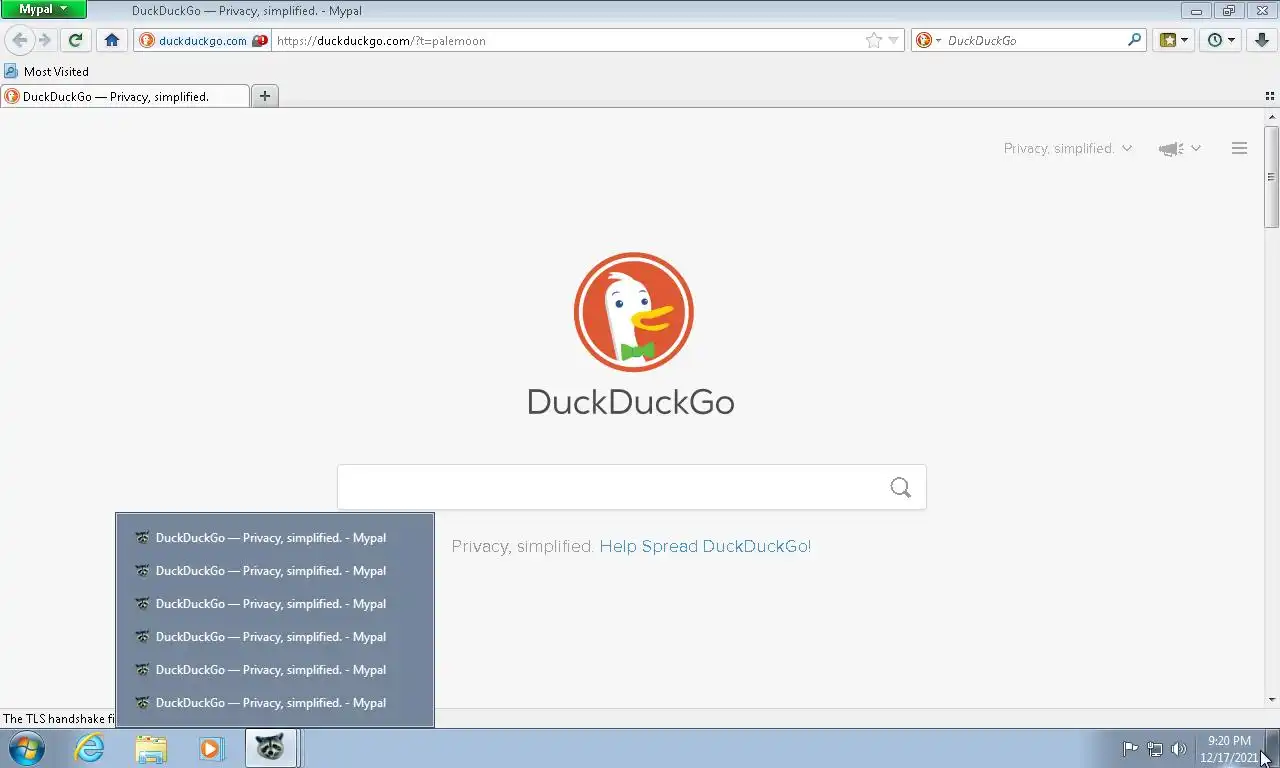Screen dimensions: 1280x768
Task: Open a new tab with plus button
Action: (x=265, y=96)
